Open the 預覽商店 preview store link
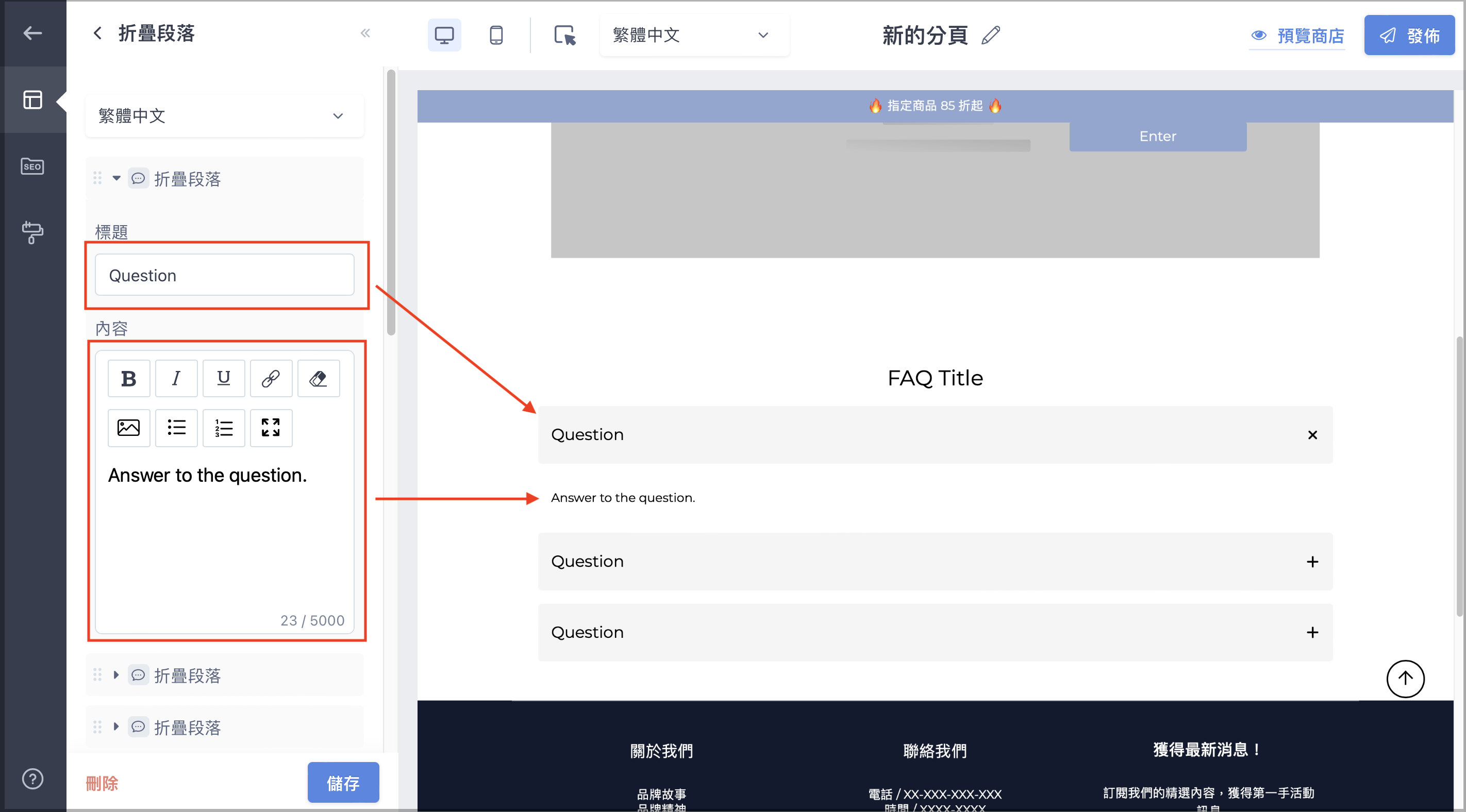This screenshot has height=812, width=1466. click(1297, 36)
